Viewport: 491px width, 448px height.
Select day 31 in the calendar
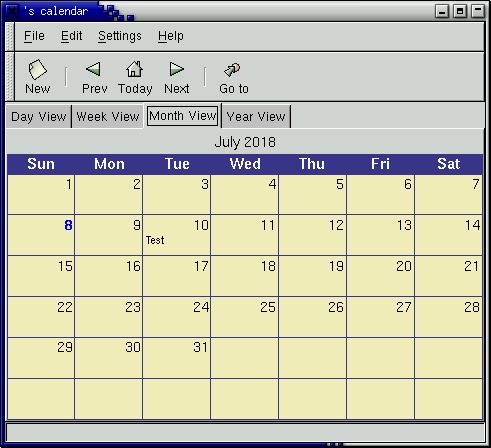177,358
